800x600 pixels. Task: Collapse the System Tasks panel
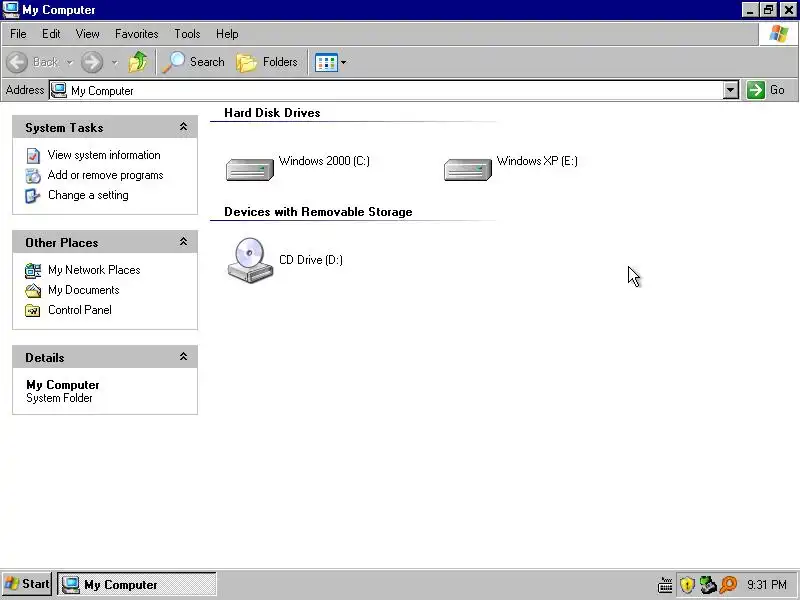click(183, 127)
